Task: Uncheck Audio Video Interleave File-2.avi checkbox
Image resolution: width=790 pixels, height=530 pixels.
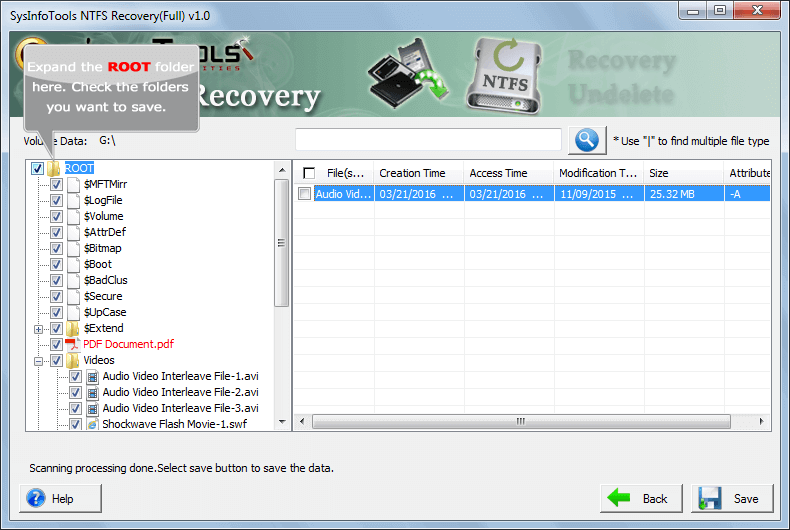Action: pos(76,392)
